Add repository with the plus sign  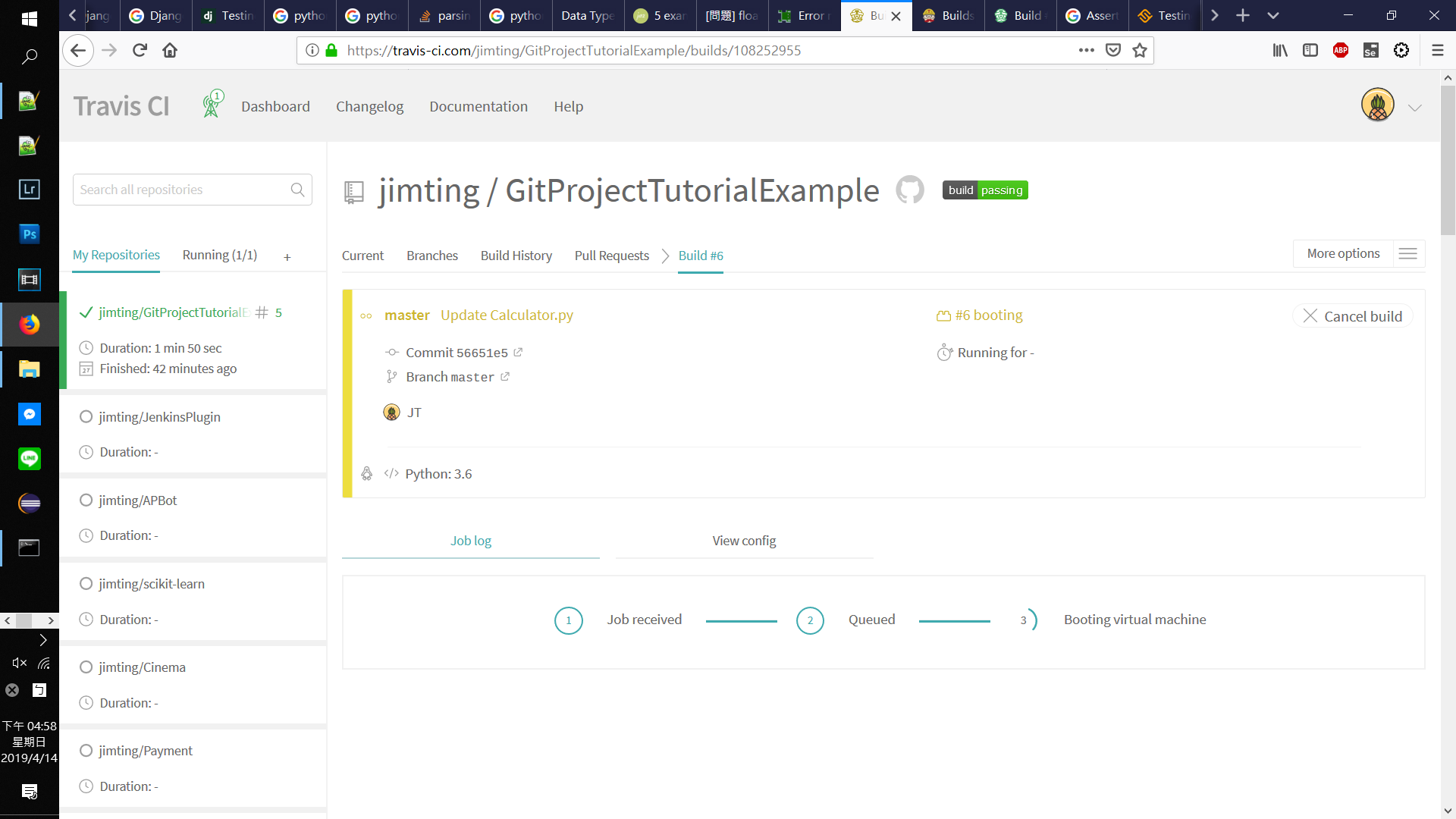tap(287, 257)
